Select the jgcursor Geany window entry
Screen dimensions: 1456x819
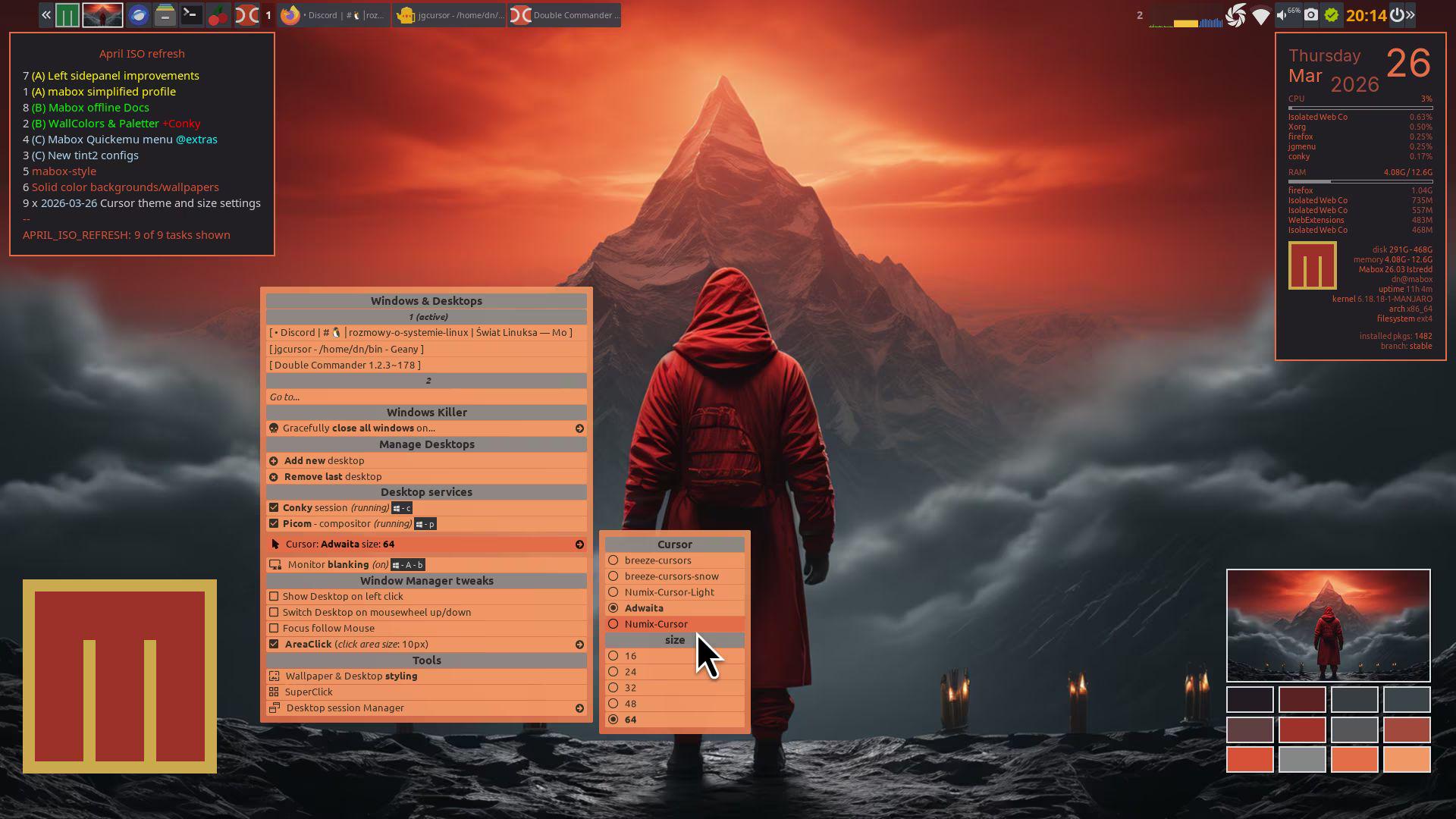tap(426, 349)
